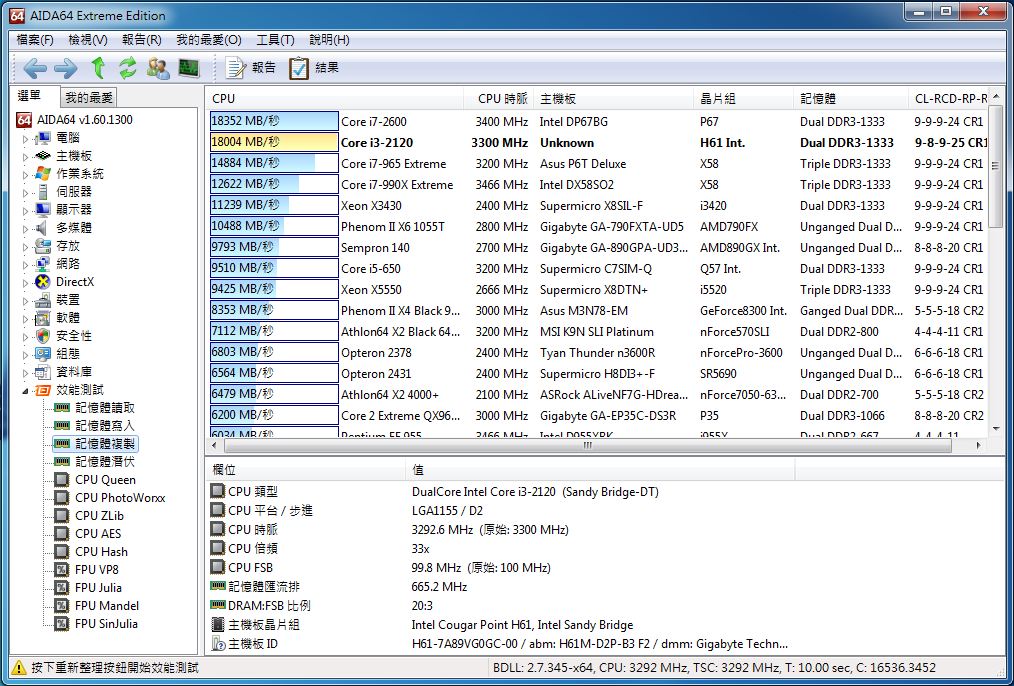Open the 檔案(F) menu
The image size is (1014, 686).
(x=35, y=40)
